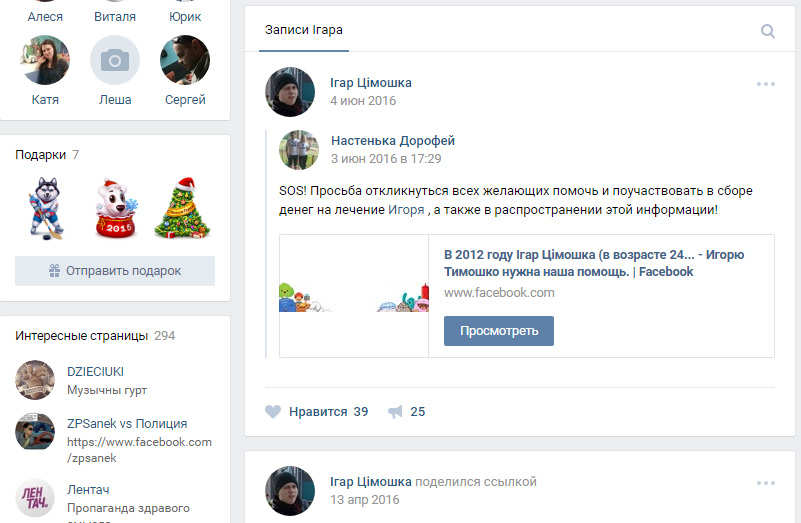This screenshot has width=801, height=523.
Task: Like the post with heart icon
Action: (273, 411)
